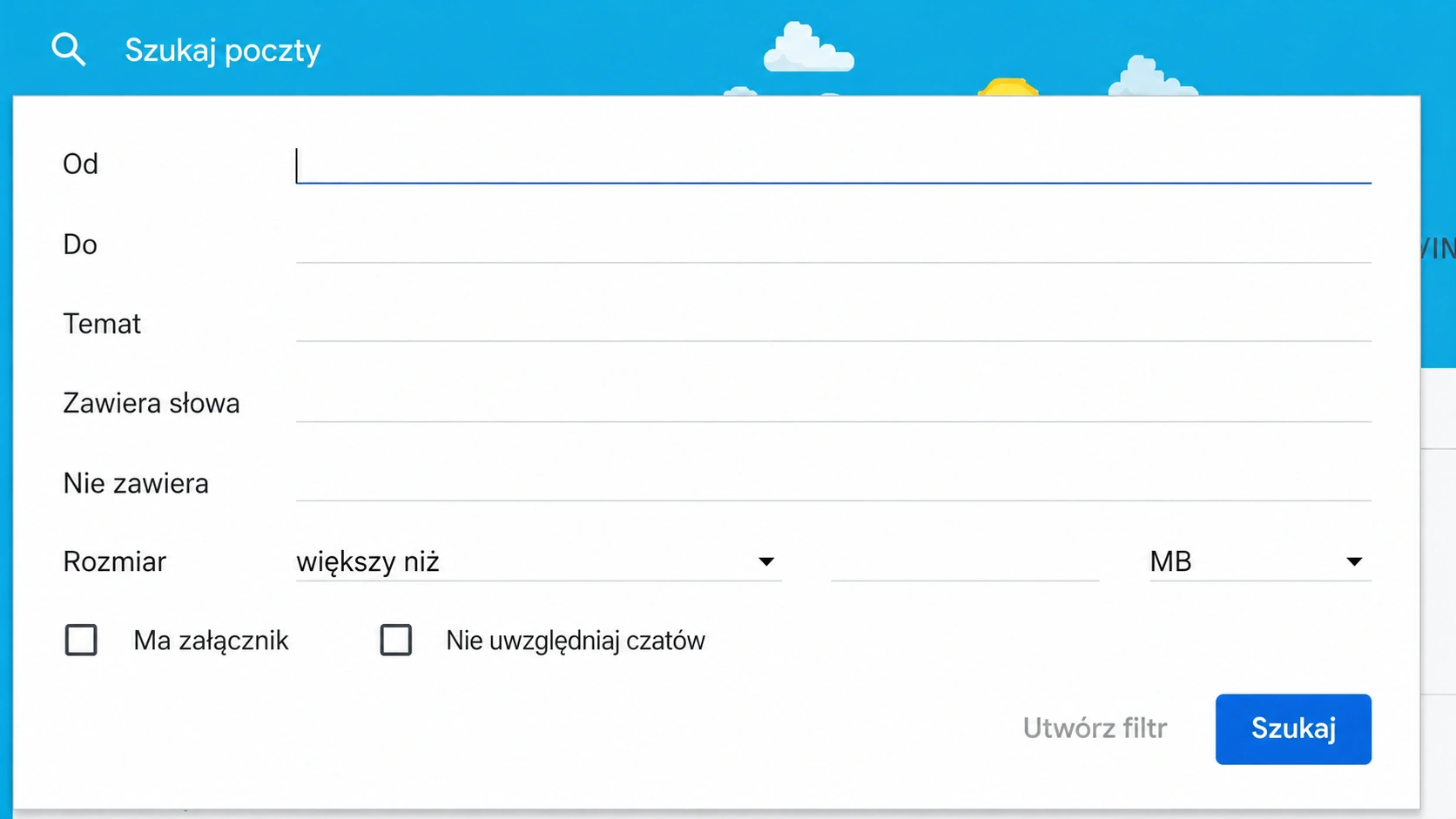This screenshot has width=1456, height=819.
Task: Click into the Od sender field
Action: point(833,164)
